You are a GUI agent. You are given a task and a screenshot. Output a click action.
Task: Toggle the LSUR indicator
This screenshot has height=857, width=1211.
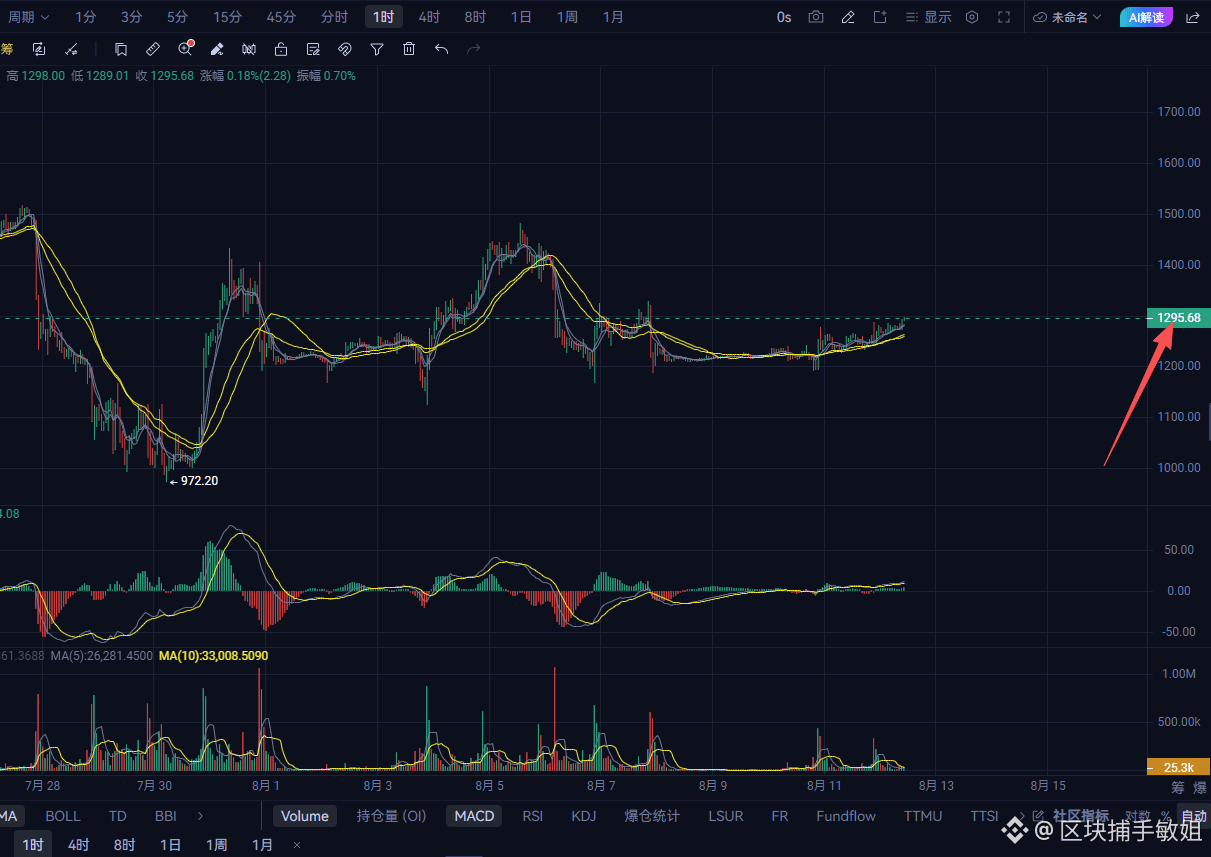[726, 816]
